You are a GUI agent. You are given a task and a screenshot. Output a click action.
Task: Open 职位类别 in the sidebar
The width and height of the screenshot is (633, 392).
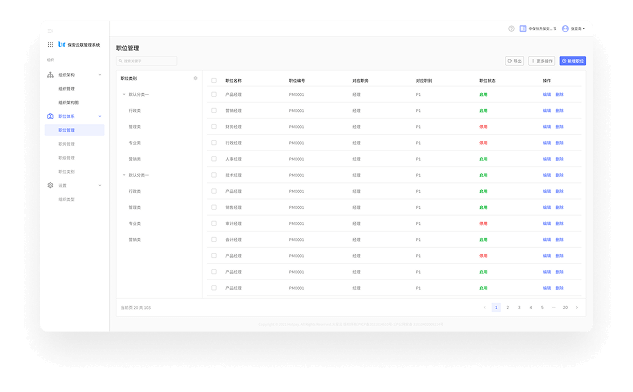[67, 172]
